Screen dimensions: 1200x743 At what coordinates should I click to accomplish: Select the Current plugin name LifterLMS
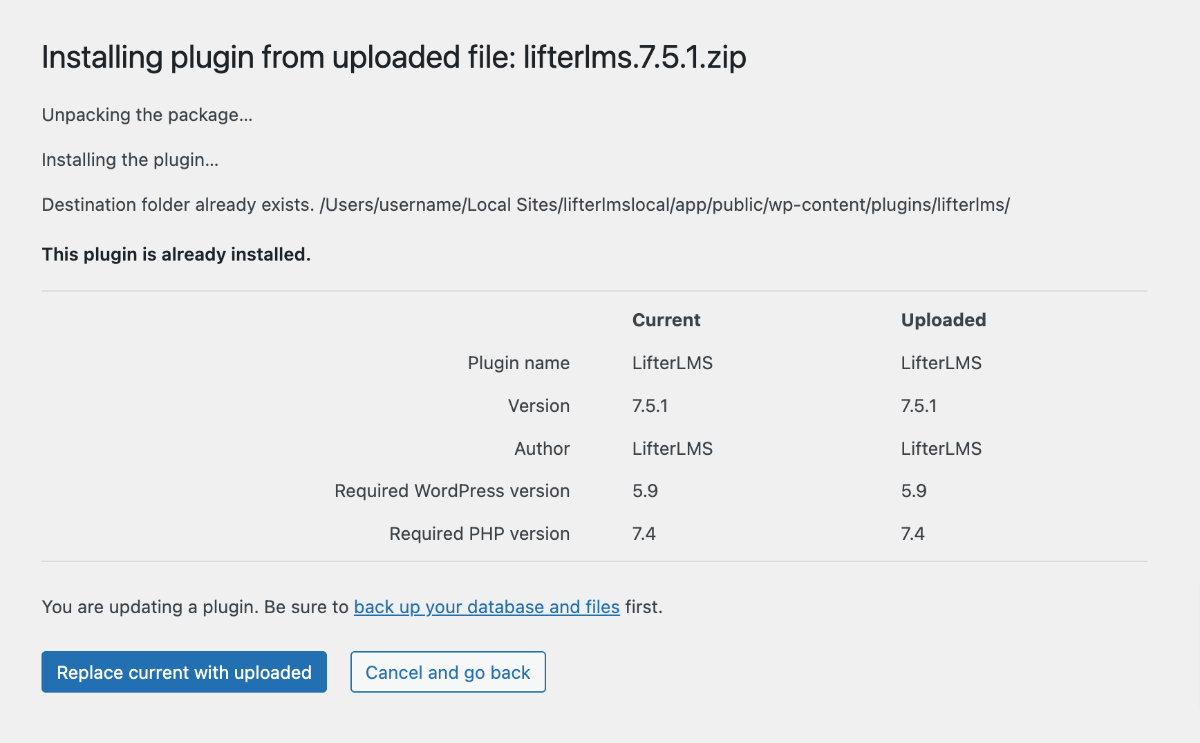(x=672, y=363)
